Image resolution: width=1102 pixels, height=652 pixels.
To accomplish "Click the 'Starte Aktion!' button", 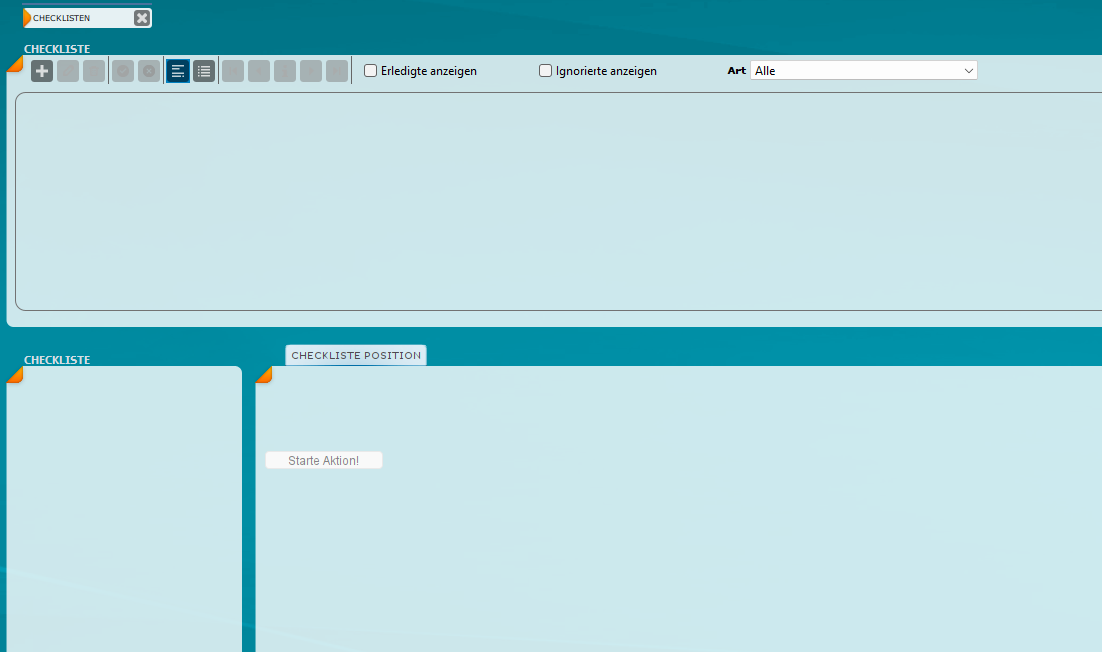I will tap(324, 460).
